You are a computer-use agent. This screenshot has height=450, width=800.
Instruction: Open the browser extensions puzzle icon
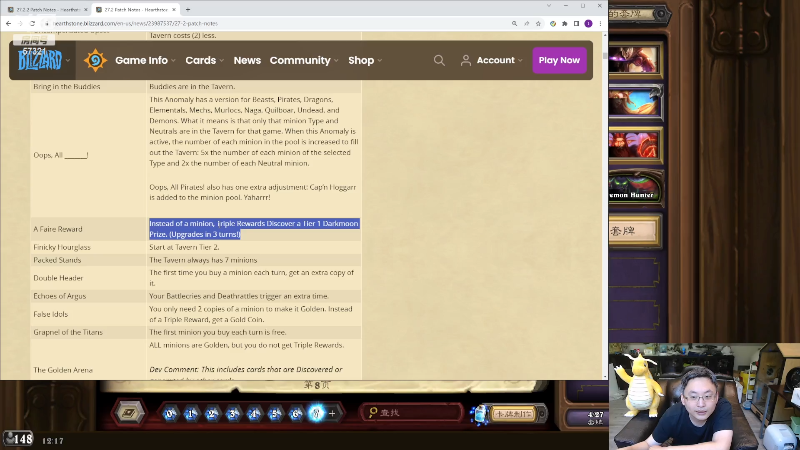(565, 23)
